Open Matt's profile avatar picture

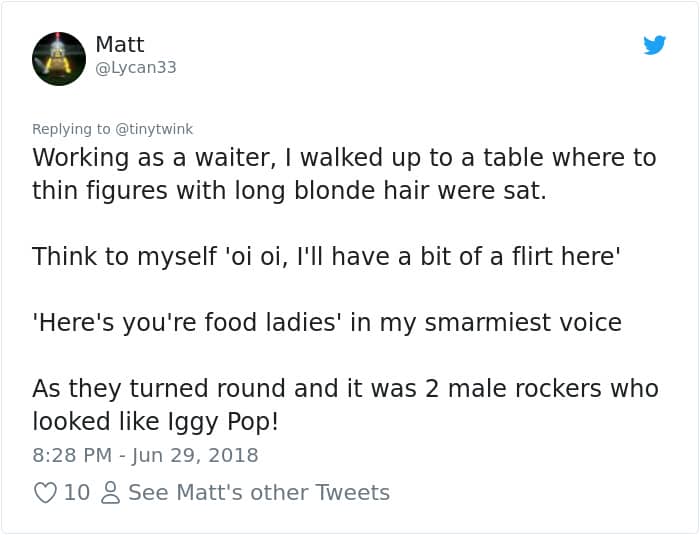[59, 58]
